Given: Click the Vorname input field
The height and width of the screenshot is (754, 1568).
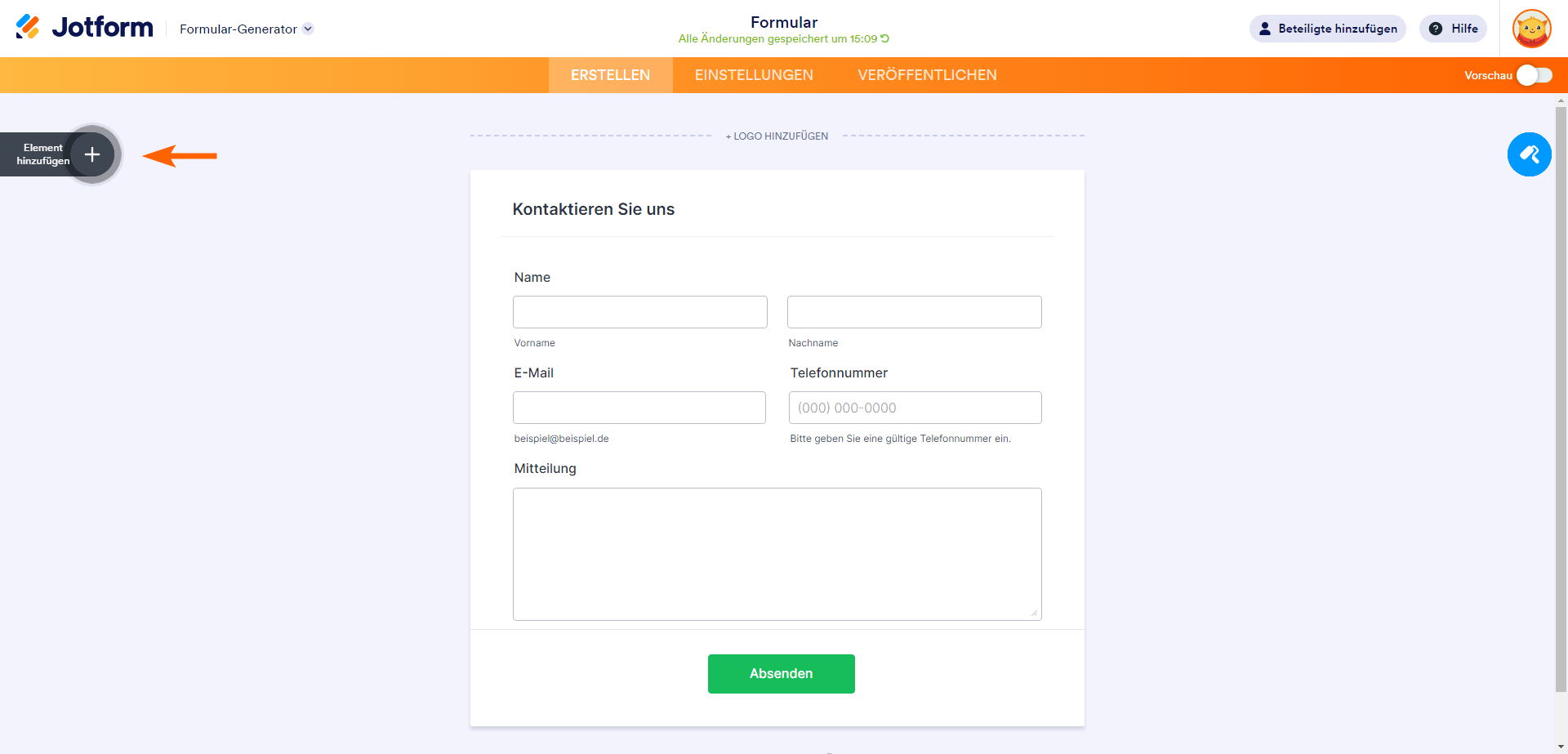Looking at the screenshot, I should pos(640,312).
